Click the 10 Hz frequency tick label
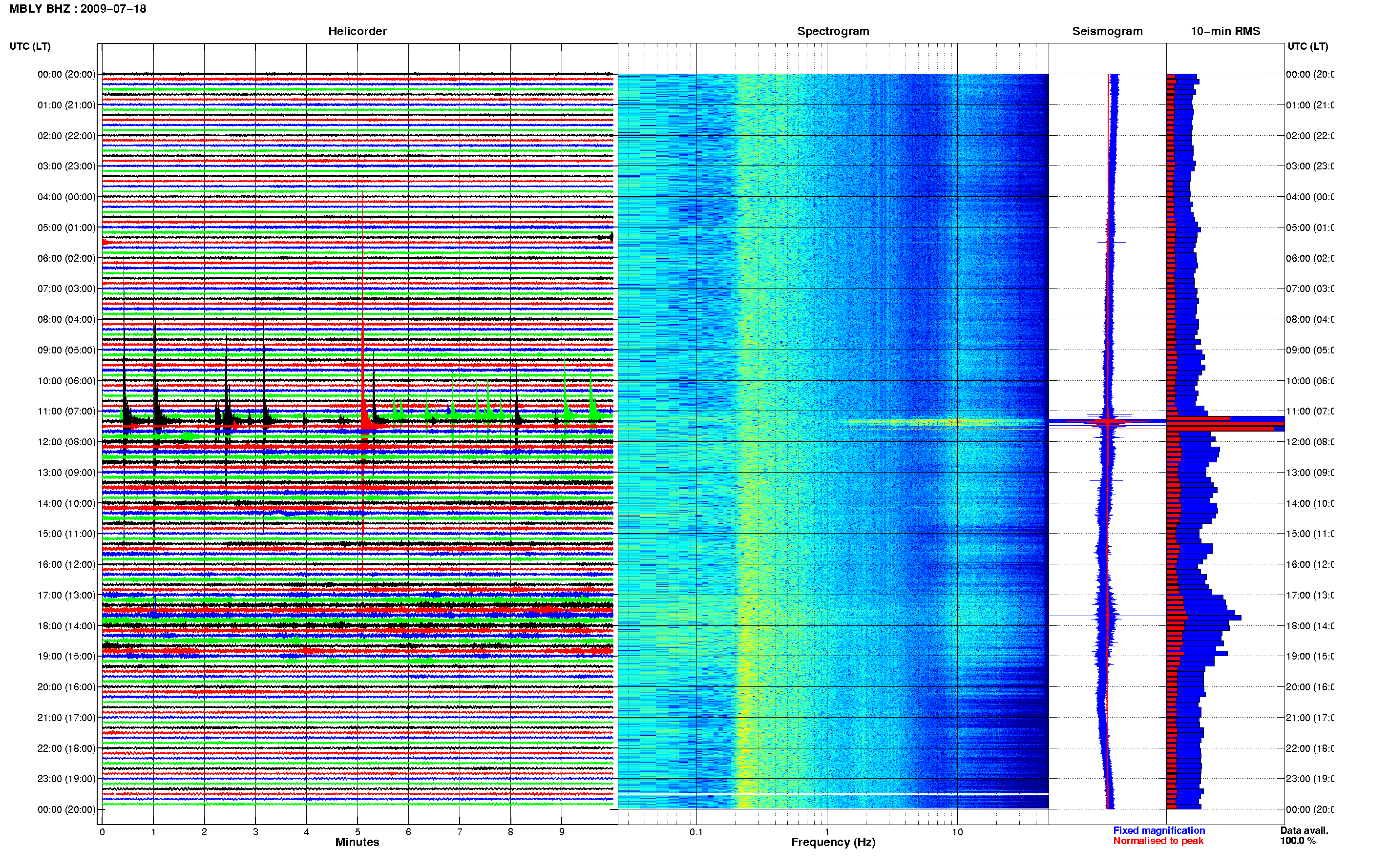 [957, 832]
